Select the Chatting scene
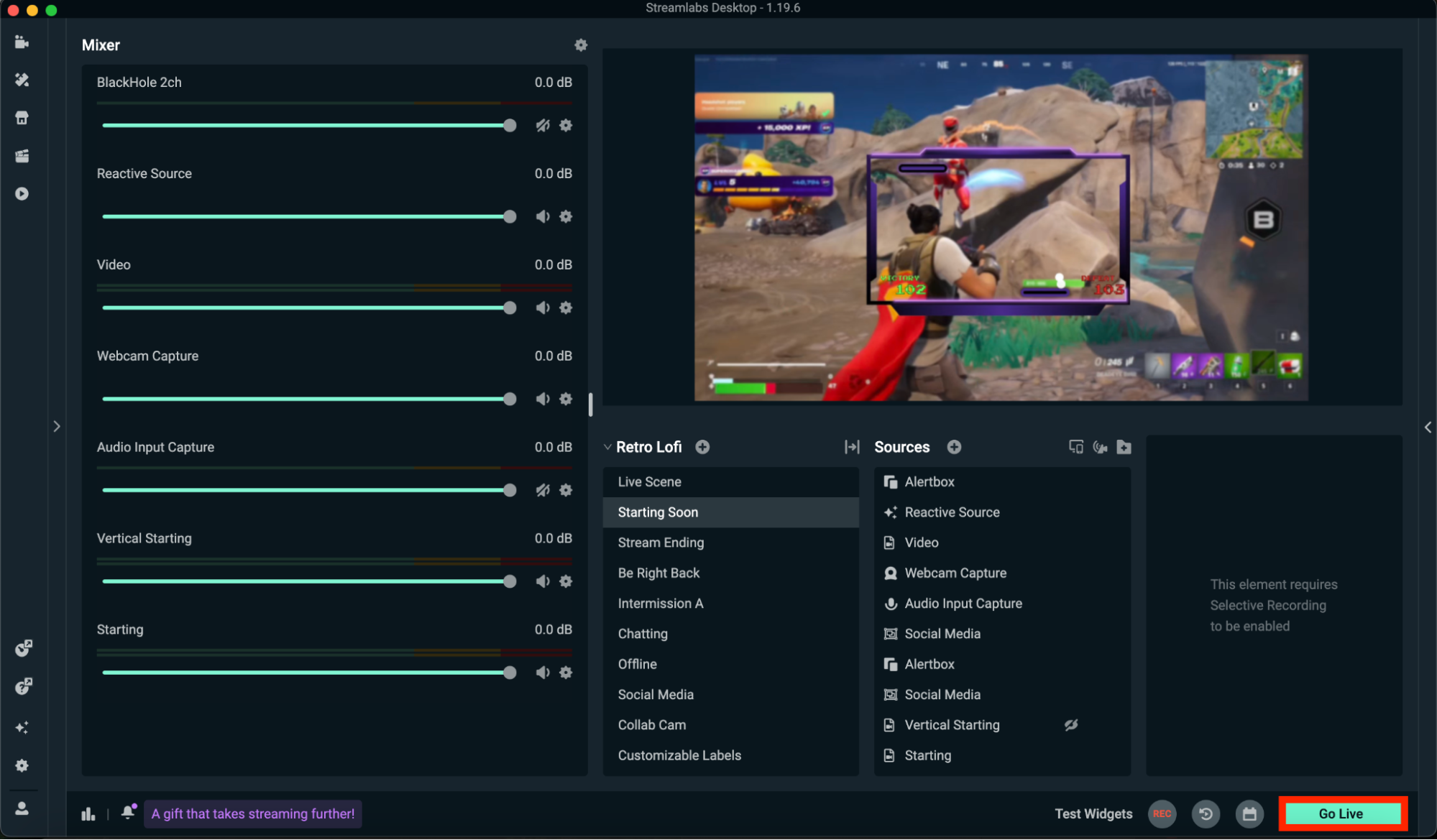This screenshot has height=840, width=1437. (x=642, y=633)
